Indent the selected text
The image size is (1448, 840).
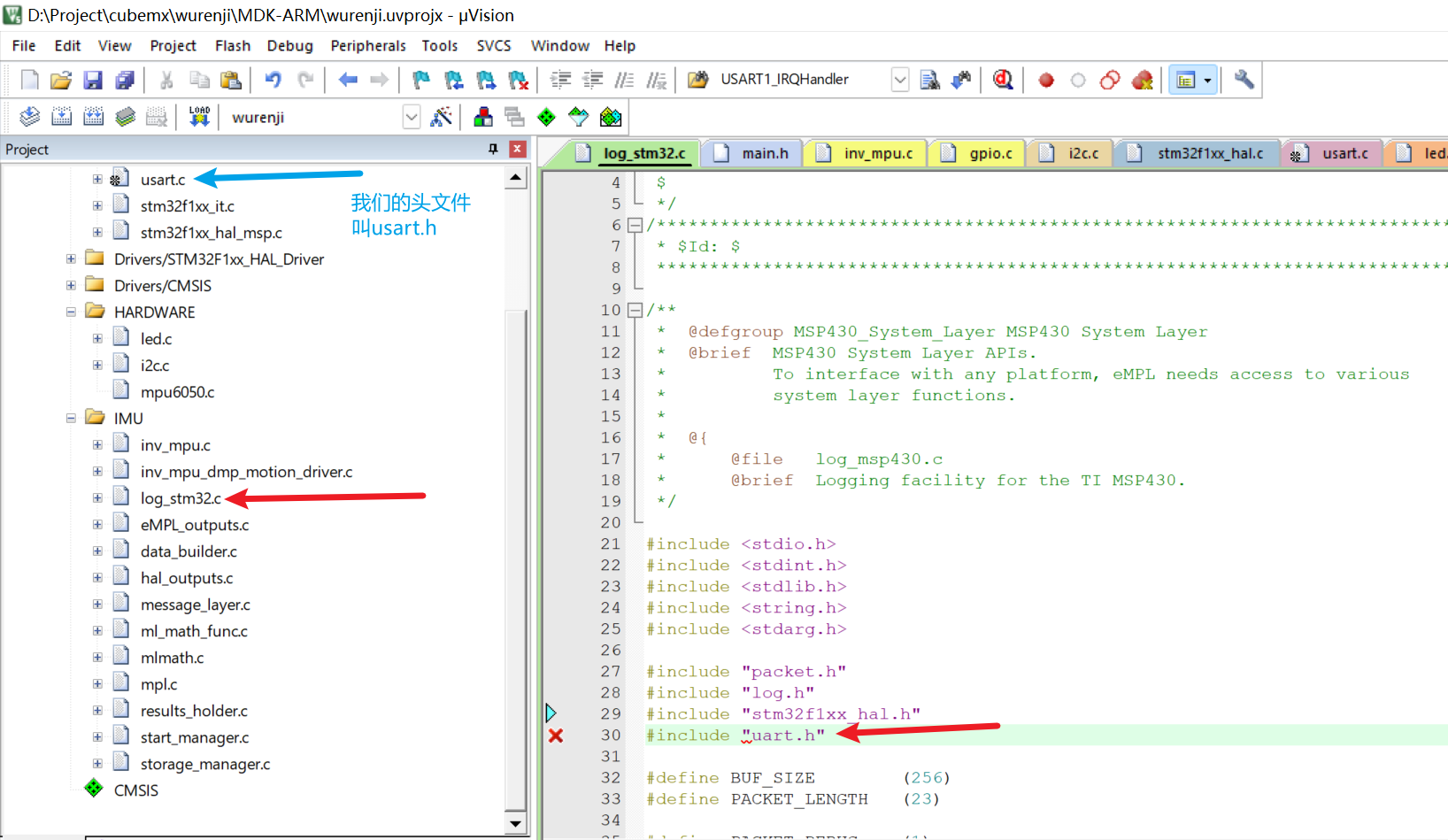tap(560, 80)
